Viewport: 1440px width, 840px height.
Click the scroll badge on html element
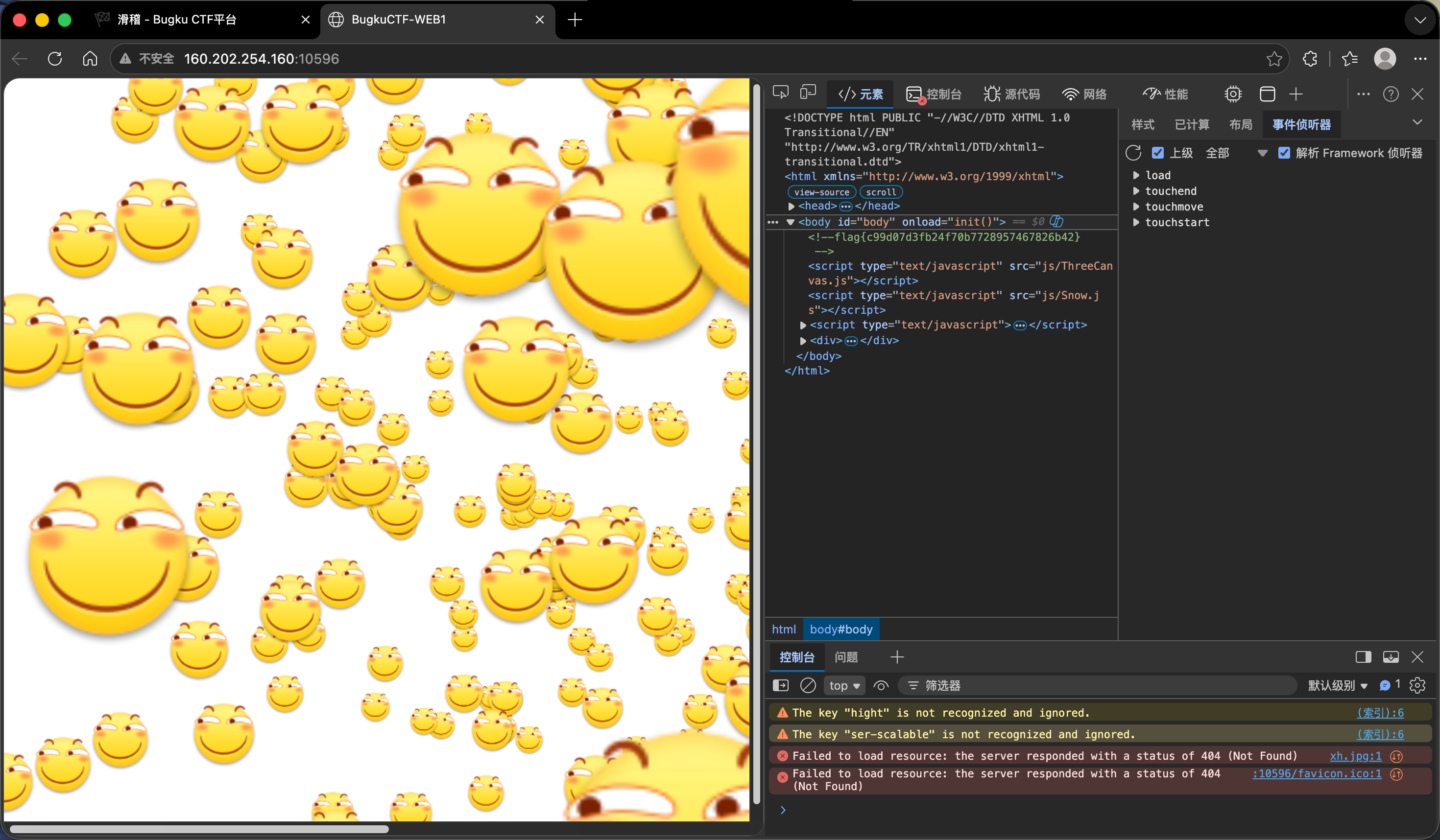[881, 192]
